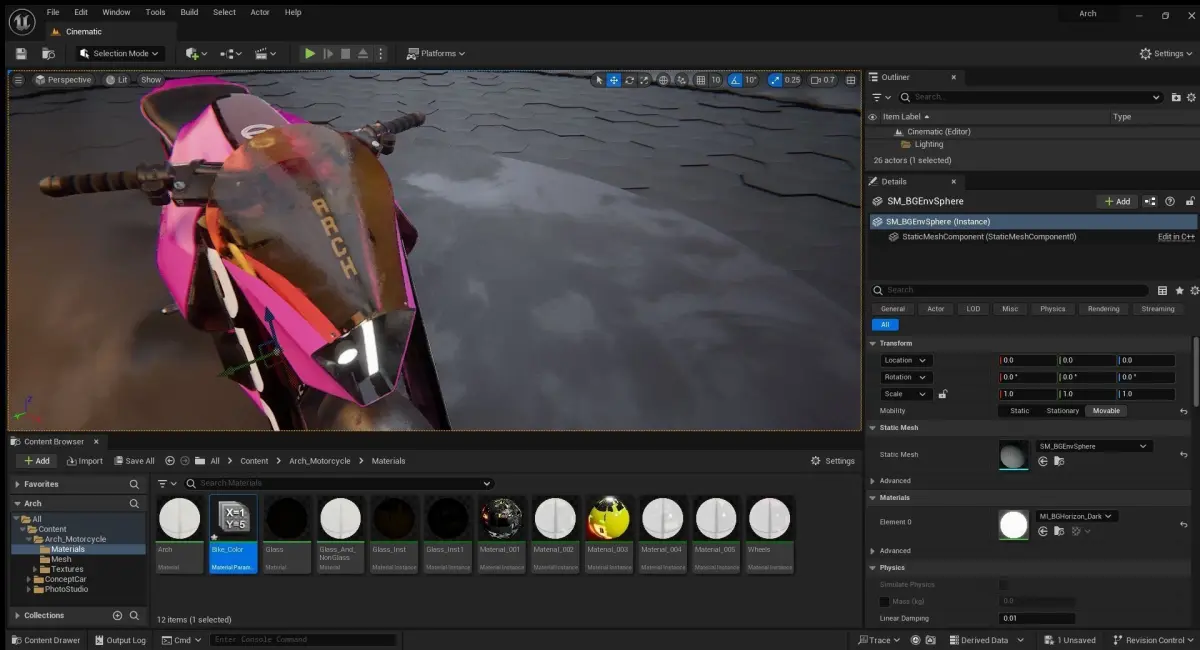This screenshot has width=1200, height=650.
Task: Open the Selection Mode dropdown
Action: pyautogui.click(x=119, y=53)
